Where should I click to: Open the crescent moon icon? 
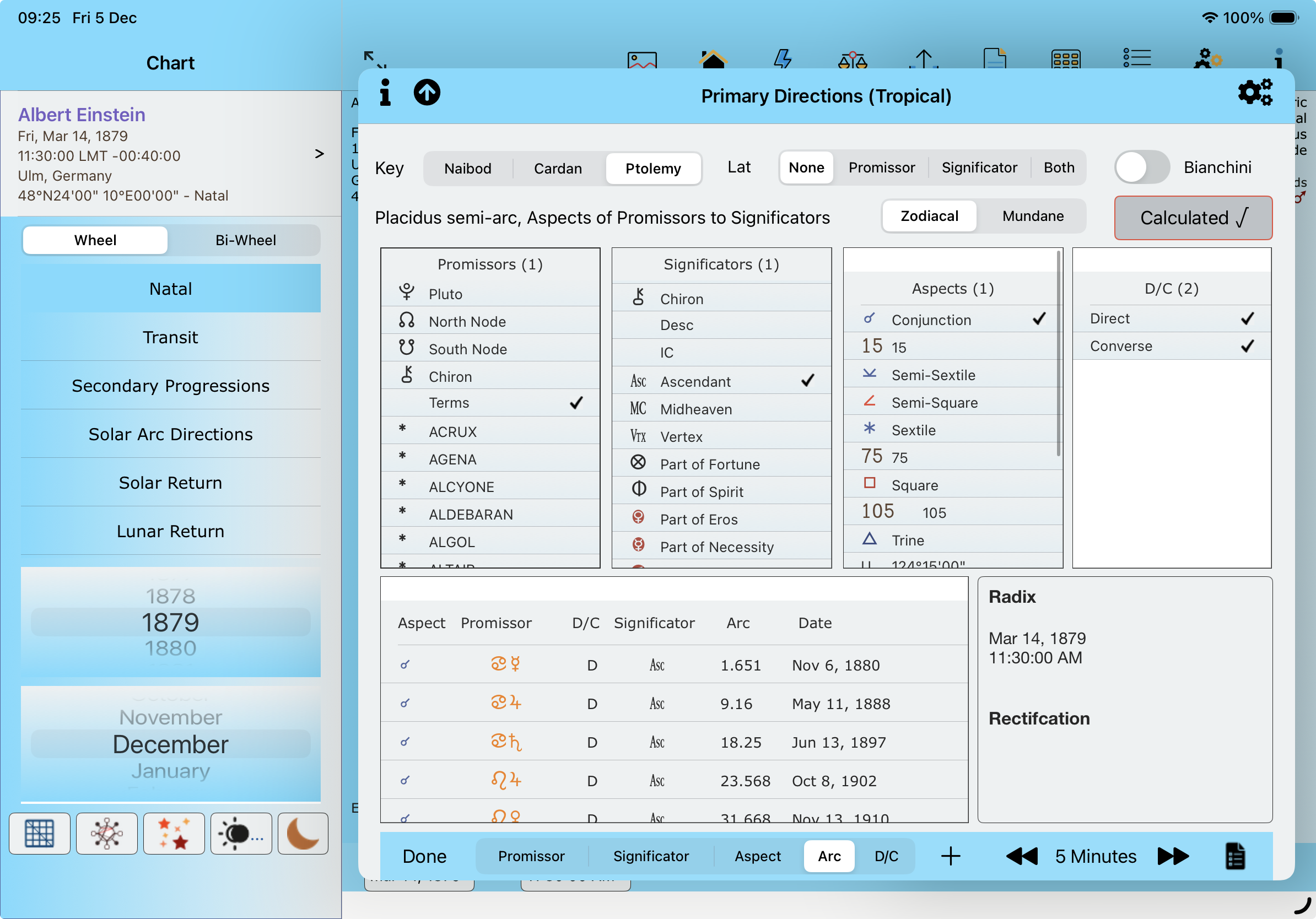point(303,833)
